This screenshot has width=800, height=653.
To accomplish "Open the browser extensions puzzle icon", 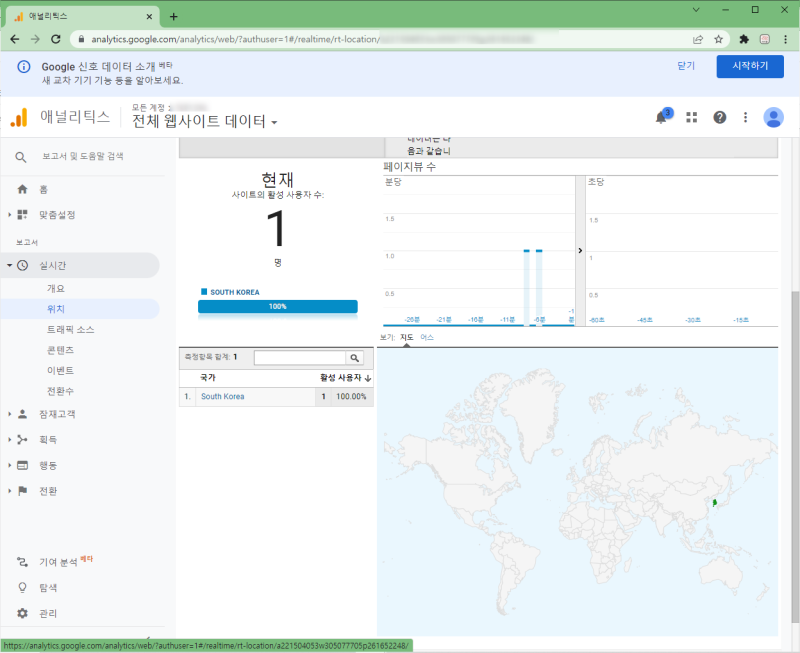I will click(x=744, y=39).
